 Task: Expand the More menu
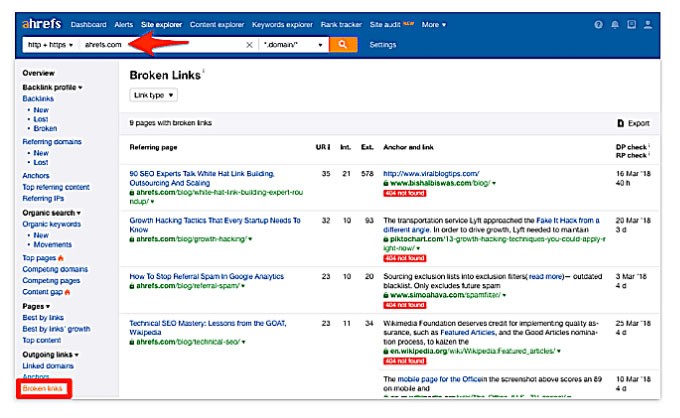(x=434, y=25)
